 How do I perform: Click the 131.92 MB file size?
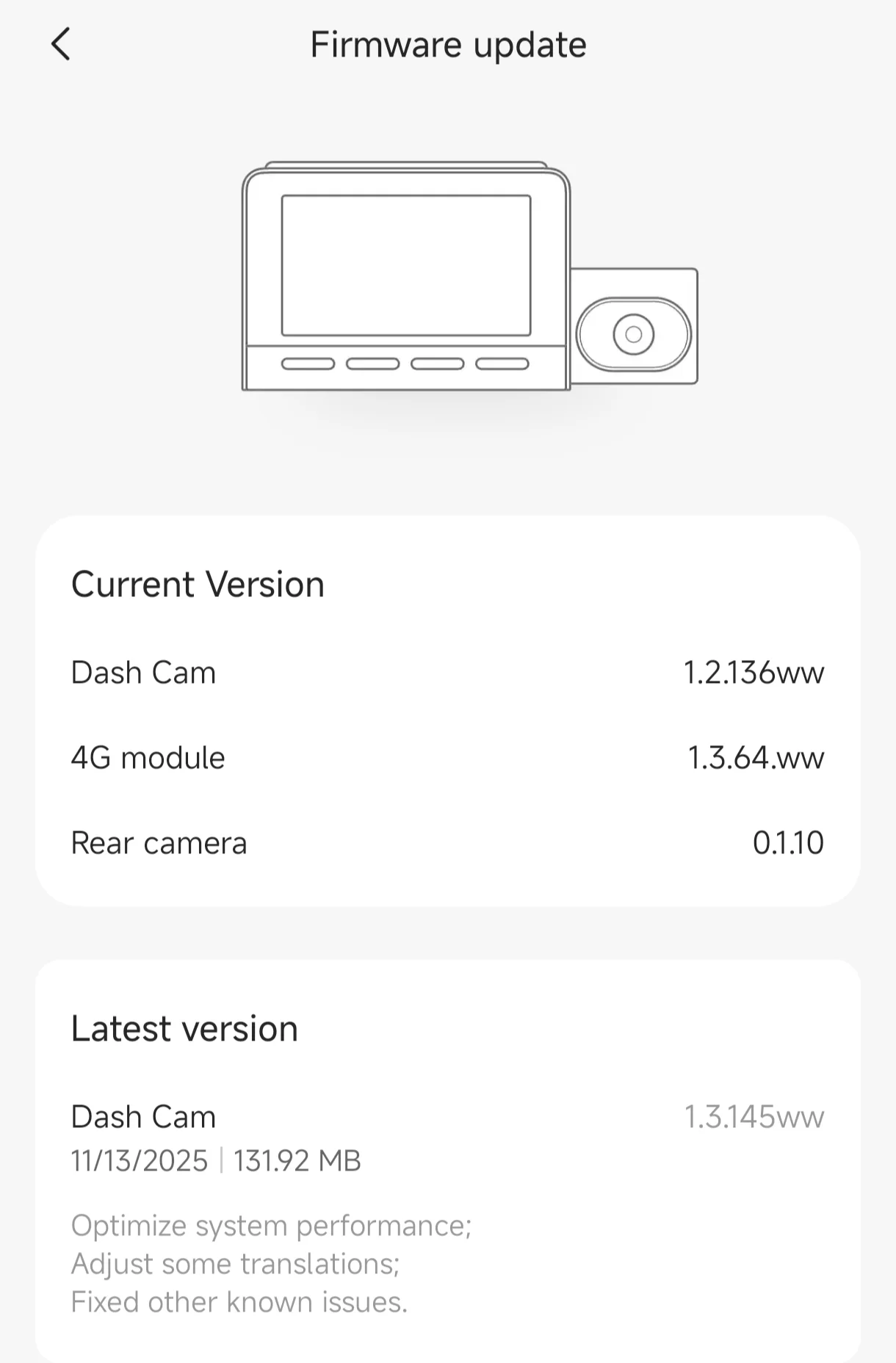pos(297,1161)
